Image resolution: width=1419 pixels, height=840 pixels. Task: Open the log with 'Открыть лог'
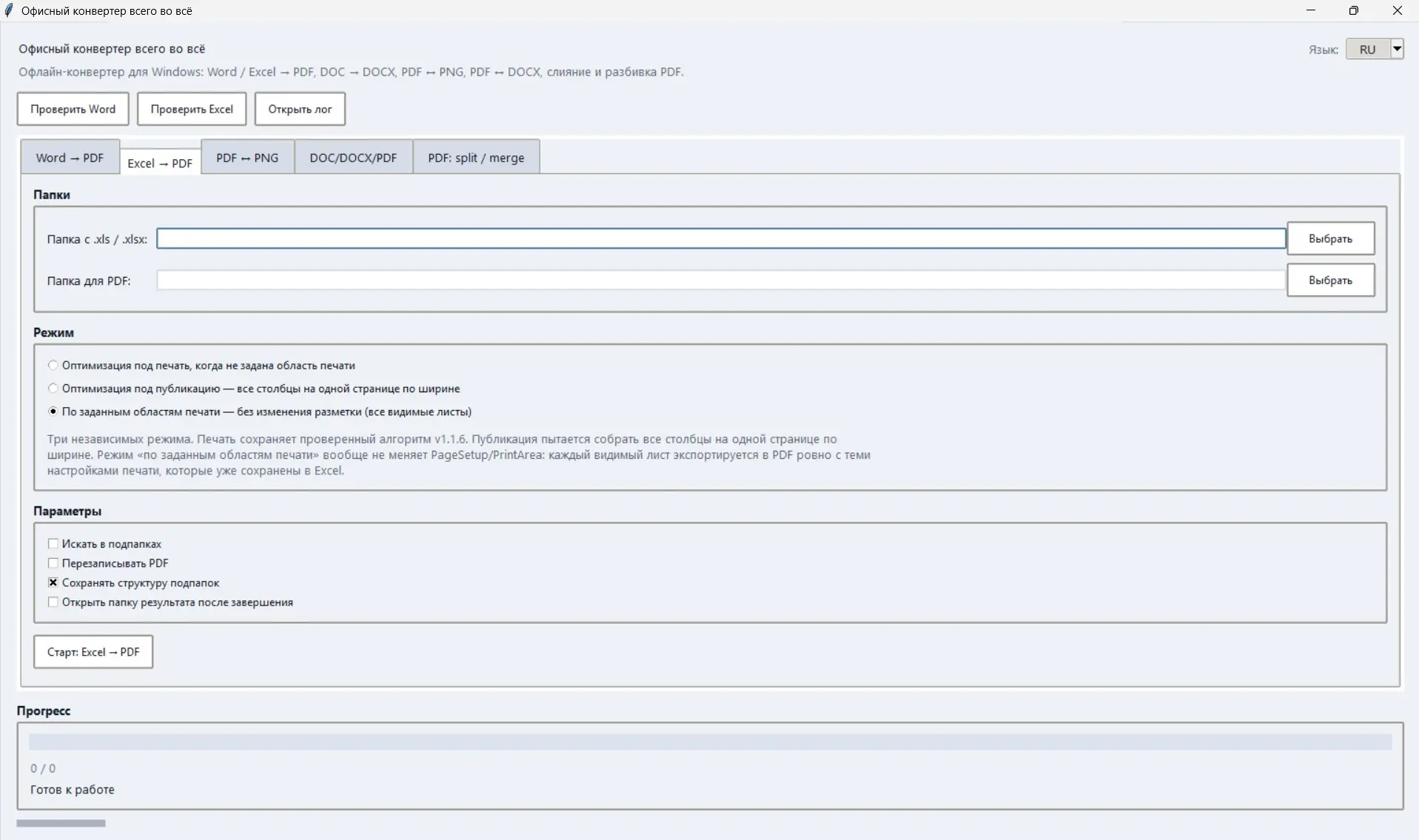300,109
